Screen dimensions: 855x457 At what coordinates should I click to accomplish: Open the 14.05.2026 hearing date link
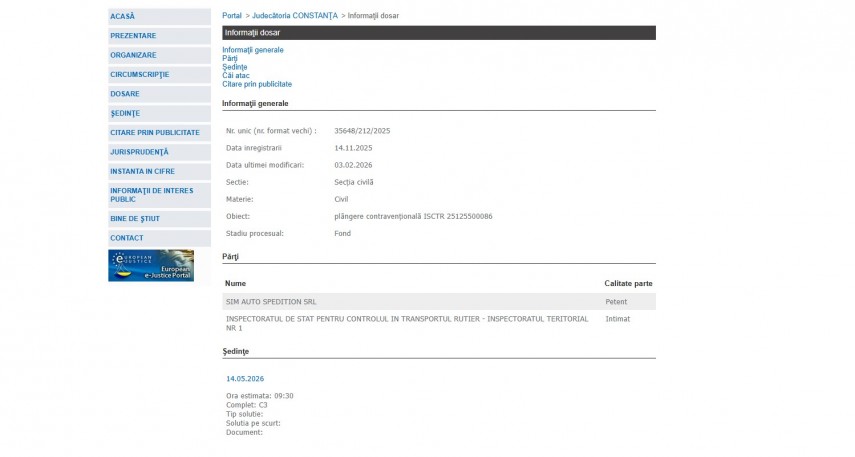245,379
